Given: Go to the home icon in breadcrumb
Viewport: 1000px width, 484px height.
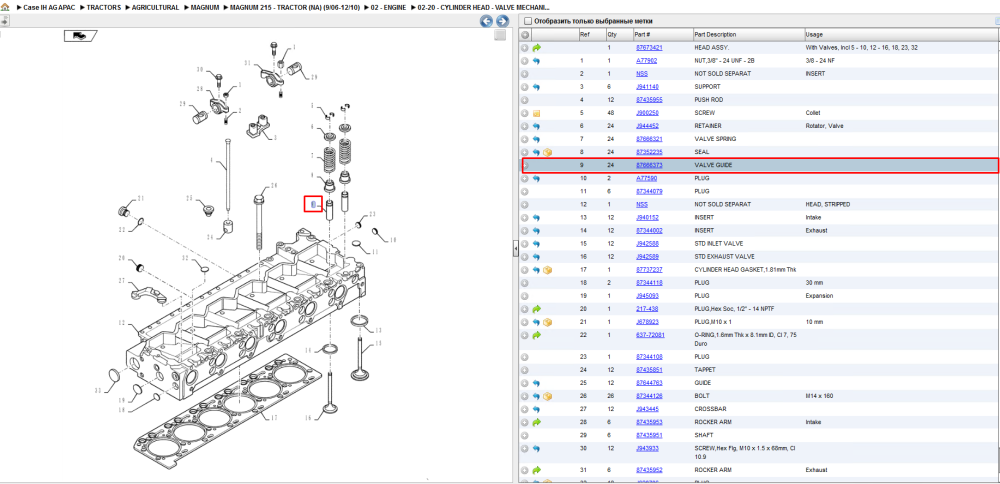Looking at the screenshot, I should pyautogui.click(x=4, y=7).
